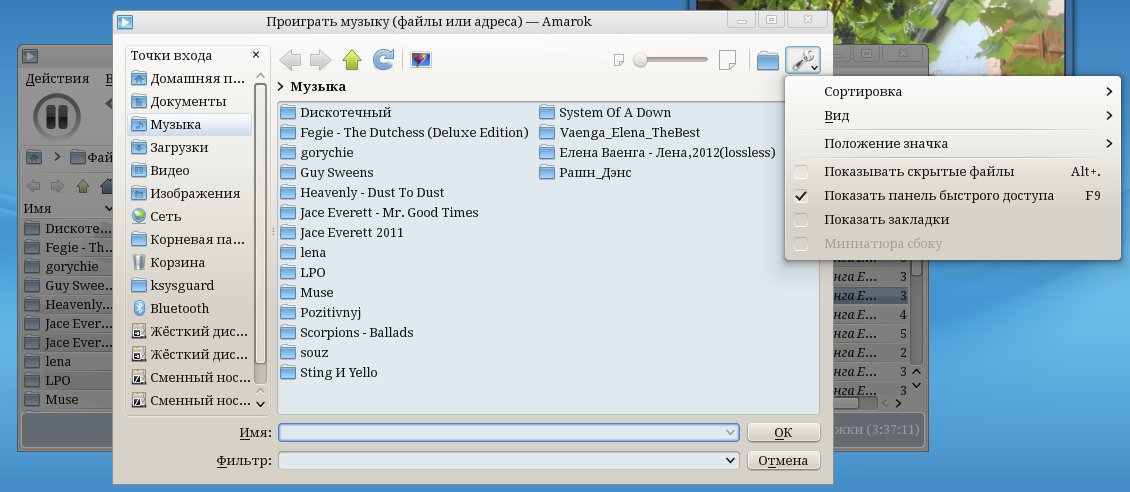Open the System Of A Down folder
The image size is (1130, 492).
tap(605, 112)
